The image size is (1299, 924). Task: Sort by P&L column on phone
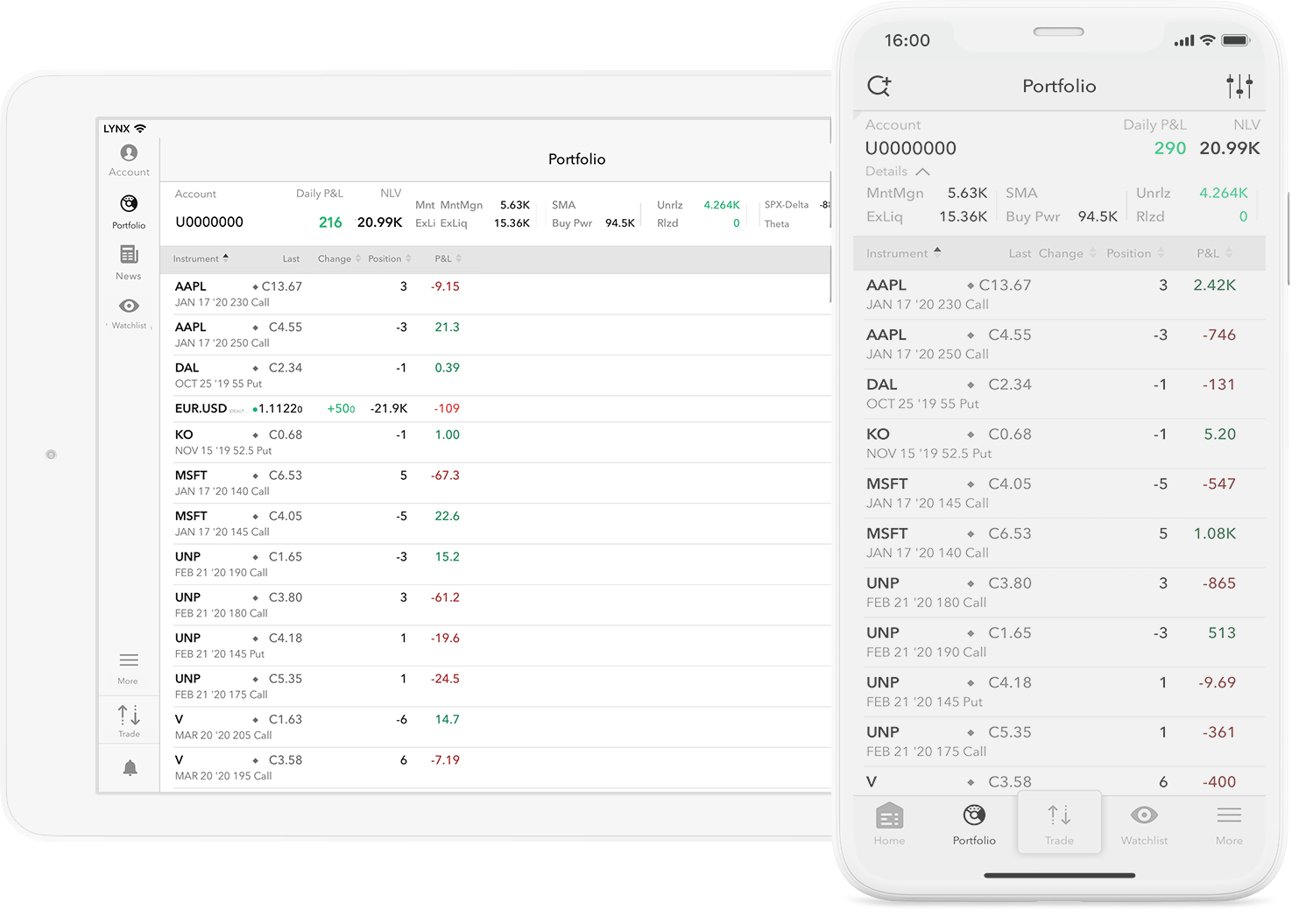(x=1214, y=253)
